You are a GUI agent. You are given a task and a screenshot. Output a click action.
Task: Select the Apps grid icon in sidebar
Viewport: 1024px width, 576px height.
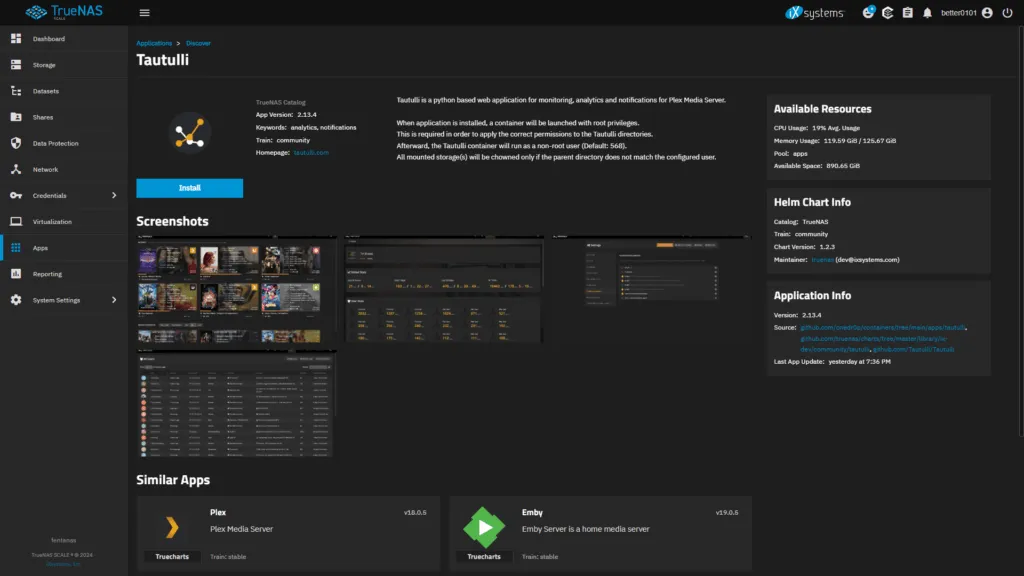pos(15,247)
